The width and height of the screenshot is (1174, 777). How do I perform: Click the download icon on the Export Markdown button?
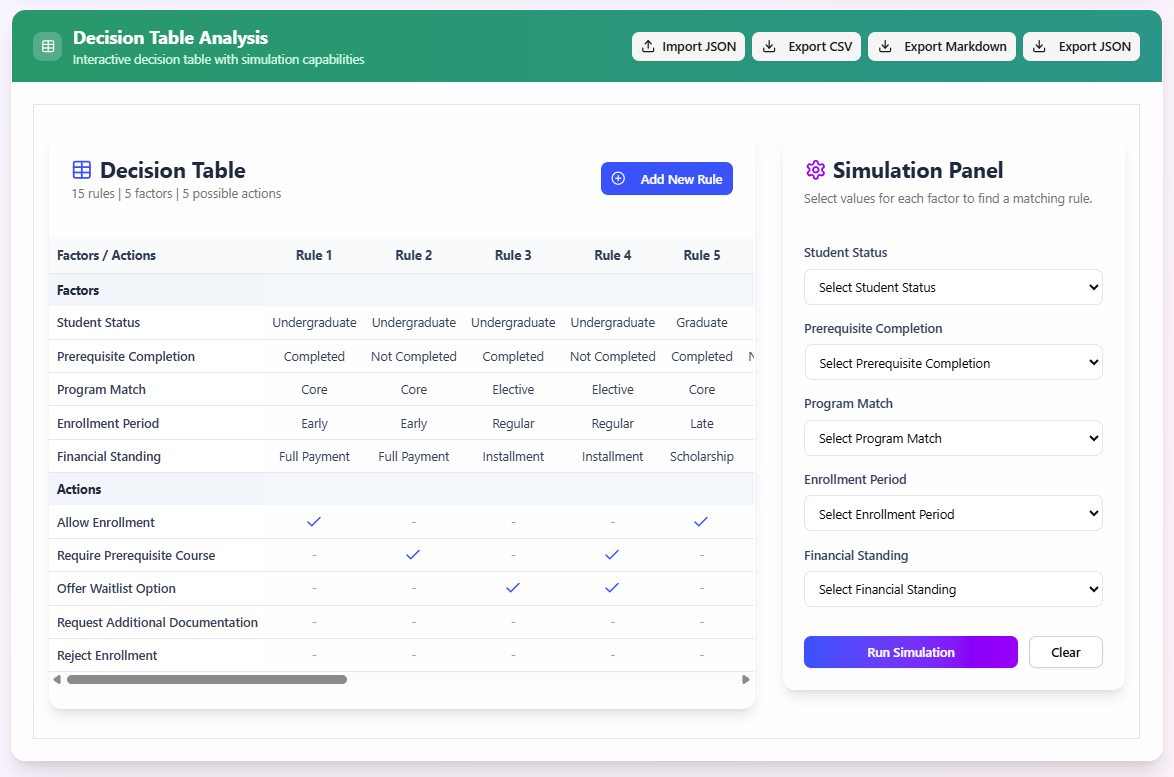884,46
